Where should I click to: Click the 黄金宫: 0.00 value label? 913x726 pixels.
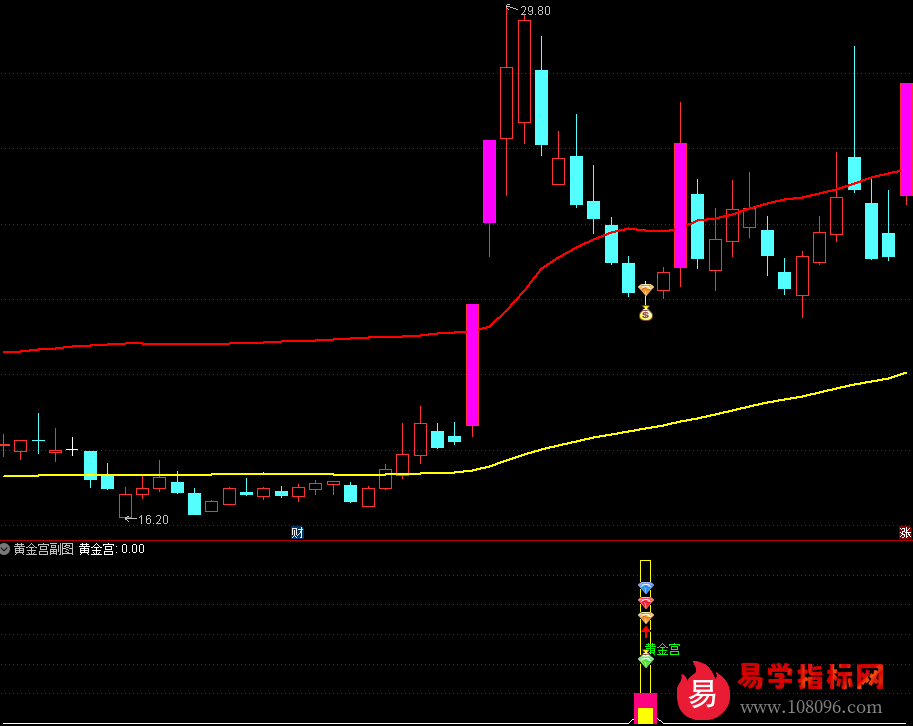tap(112, 549)
